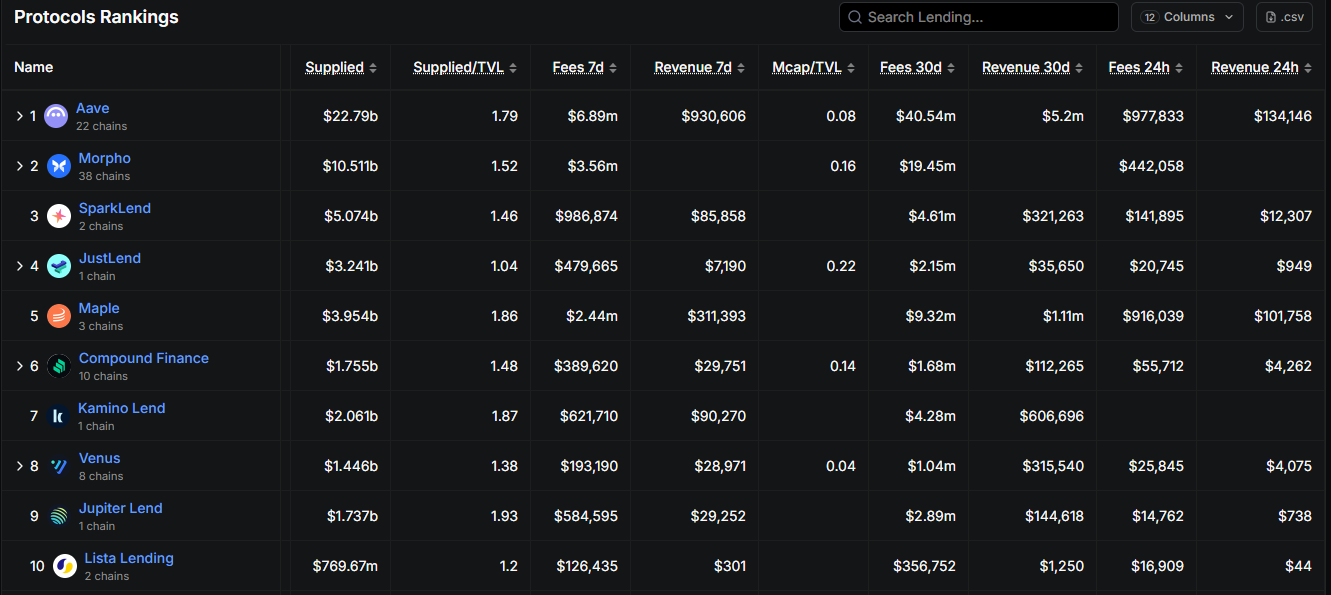The width and height of the screenshot is (1331, 595).
Task: Sort by Revenue 30d column arrows
Action: point(1079,68)
